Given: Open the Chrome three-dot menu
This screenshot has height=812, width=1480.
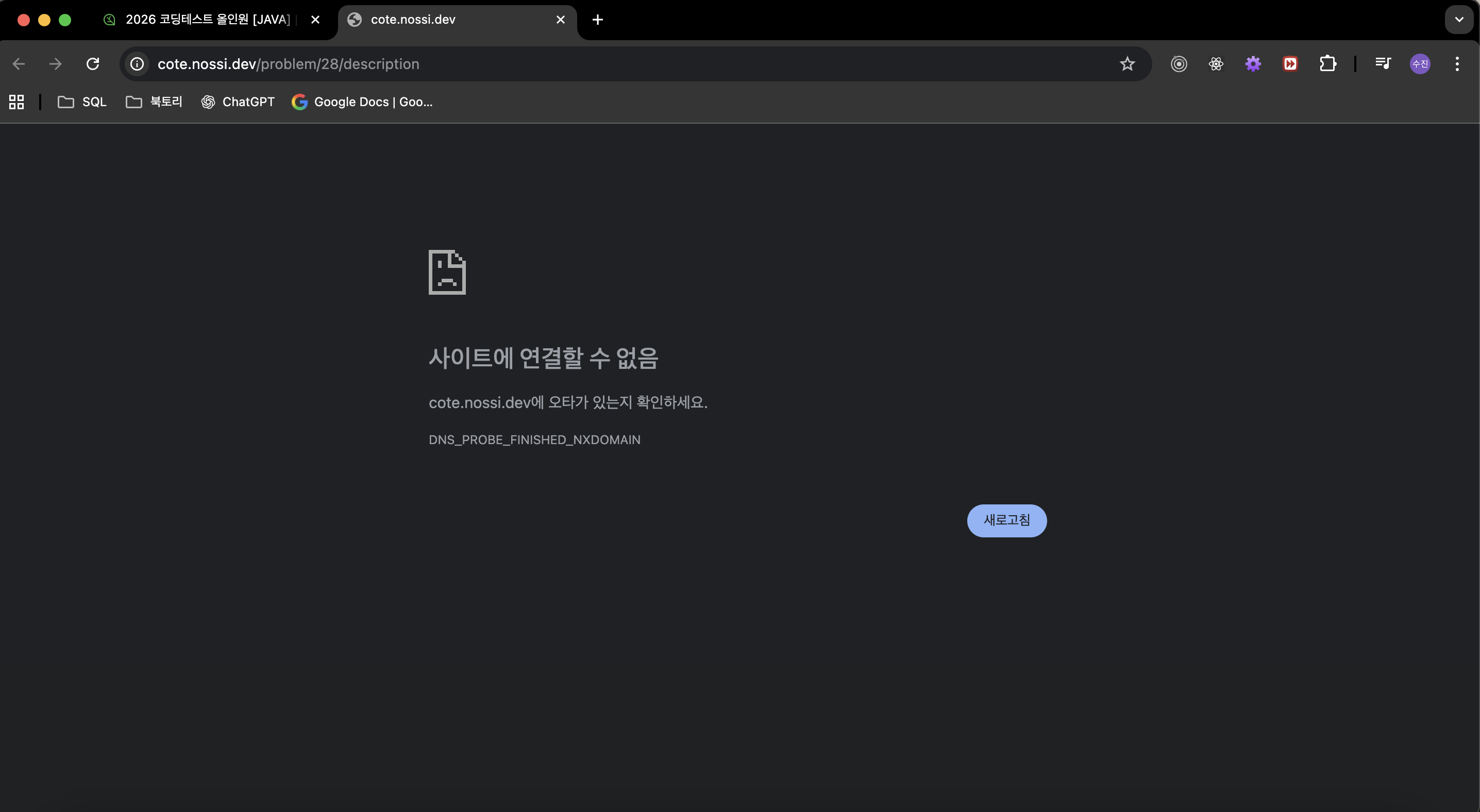Looking at the screenshot, I should (1457, 64).
